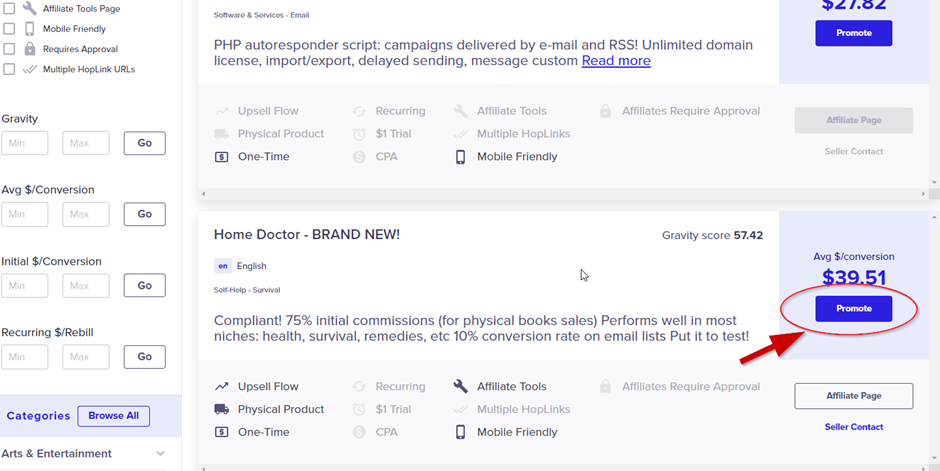Tick the Requires Approval checkbox
Image resolution: width=940 pixels, height=471 pixels.
click(x=9, y=49)
